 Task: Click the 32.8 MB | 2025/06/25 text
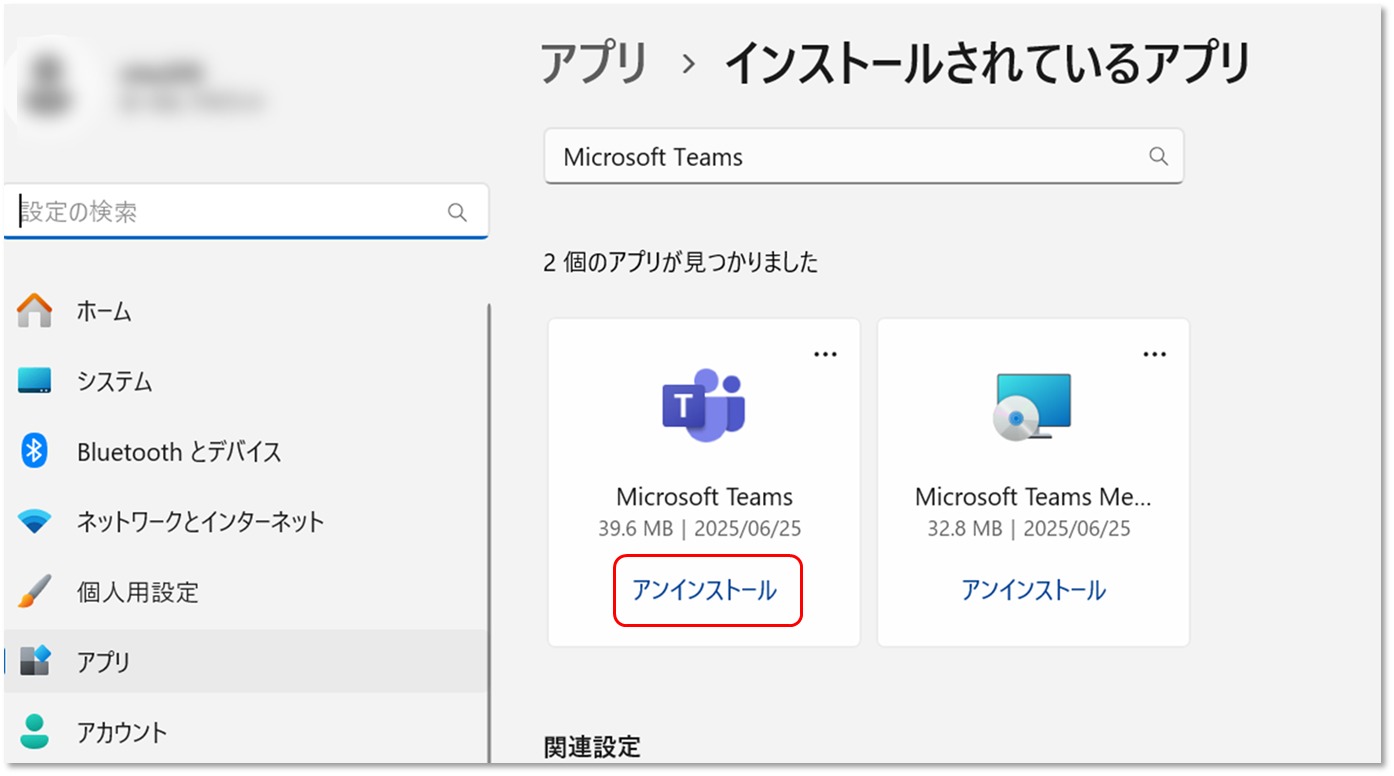[x=1029, y=529]
